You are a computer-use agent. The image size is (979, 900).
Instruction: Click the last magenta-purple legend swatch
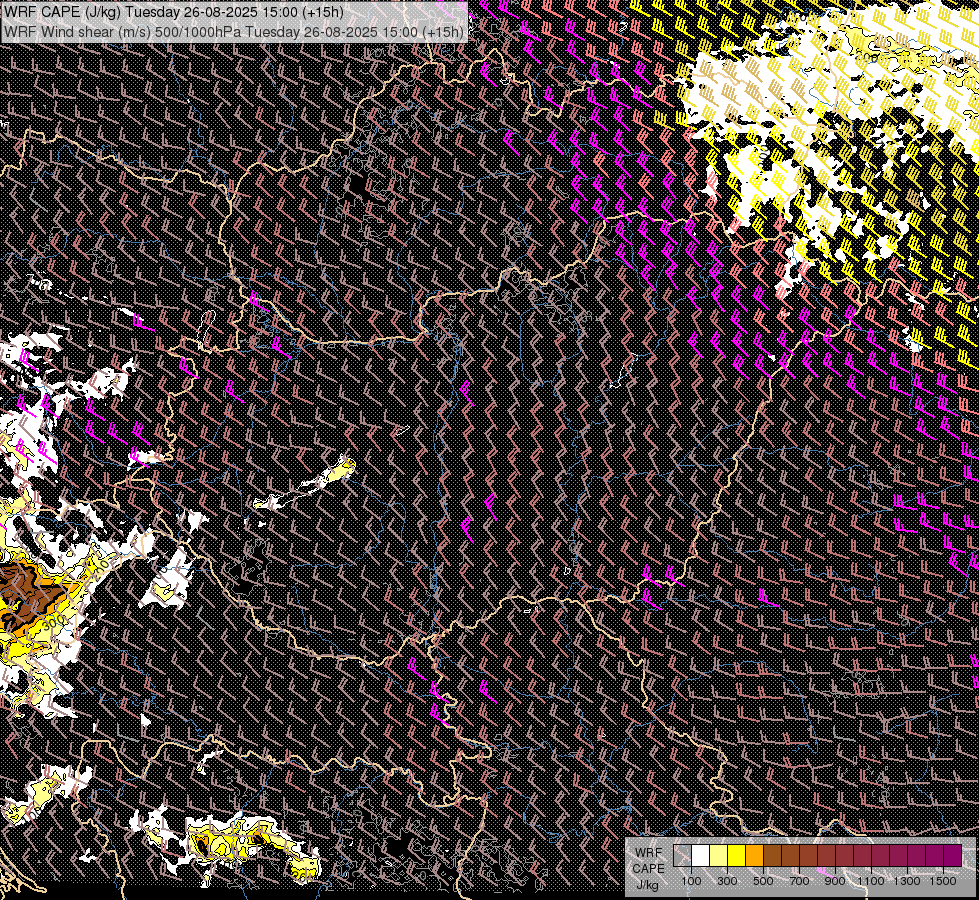pos(952,856)
